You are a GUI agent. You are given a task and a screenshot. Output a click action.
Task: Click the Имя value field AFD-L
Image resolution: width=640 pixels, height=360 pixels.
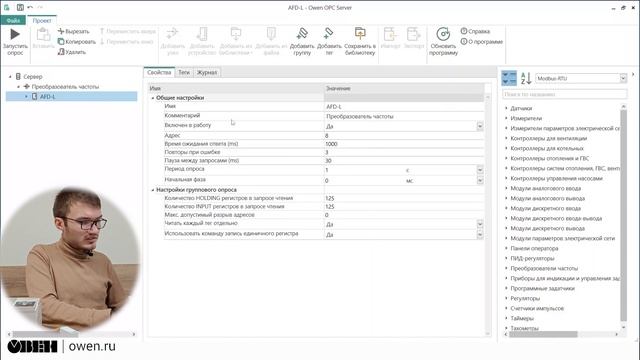[404, 107]
